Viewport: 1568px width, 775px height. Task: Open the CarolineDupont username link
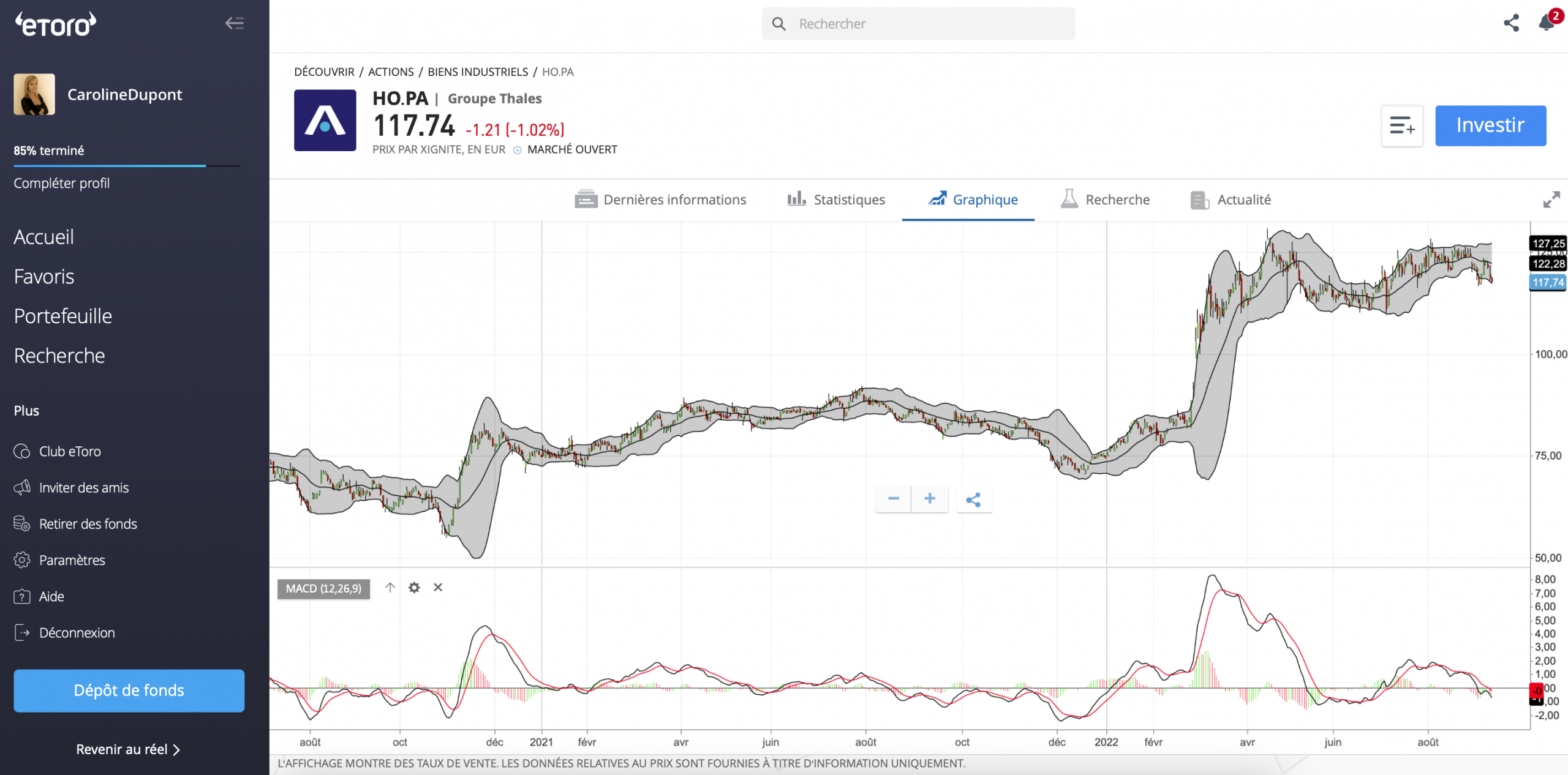[125, 94]
